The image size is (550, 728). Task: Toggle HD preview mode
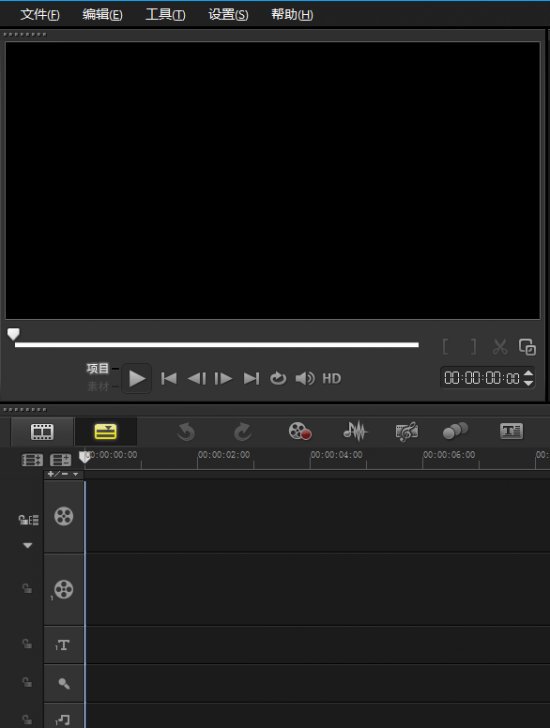tap(331, 378)
